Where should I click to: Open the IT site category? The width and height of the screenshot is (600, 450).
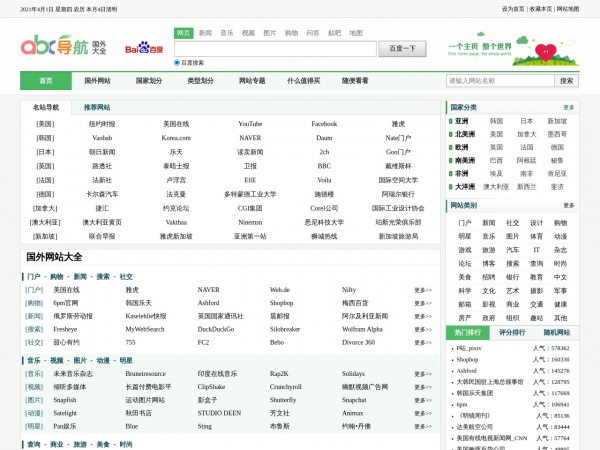pyautogui.click(x=536, y=250)
